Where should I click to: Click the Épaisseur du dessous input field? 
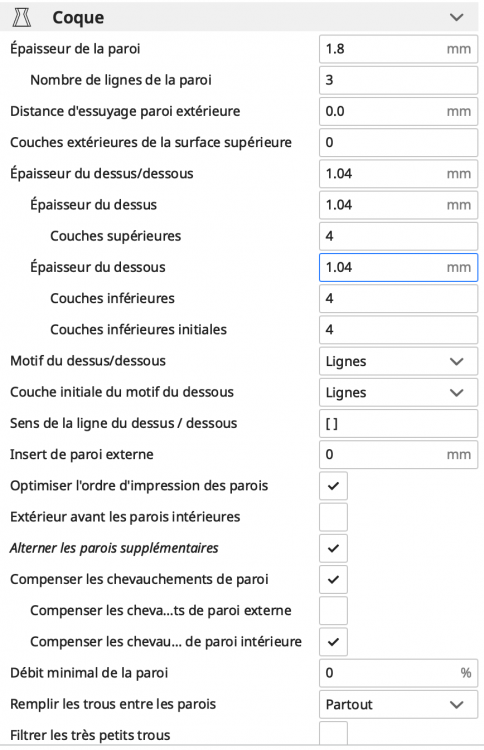click(398, 267)
